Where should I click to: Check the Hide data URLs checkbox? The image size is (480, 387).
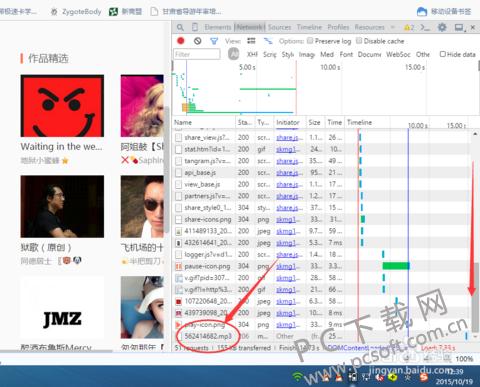pyautogui.click(x=443, y=54)
